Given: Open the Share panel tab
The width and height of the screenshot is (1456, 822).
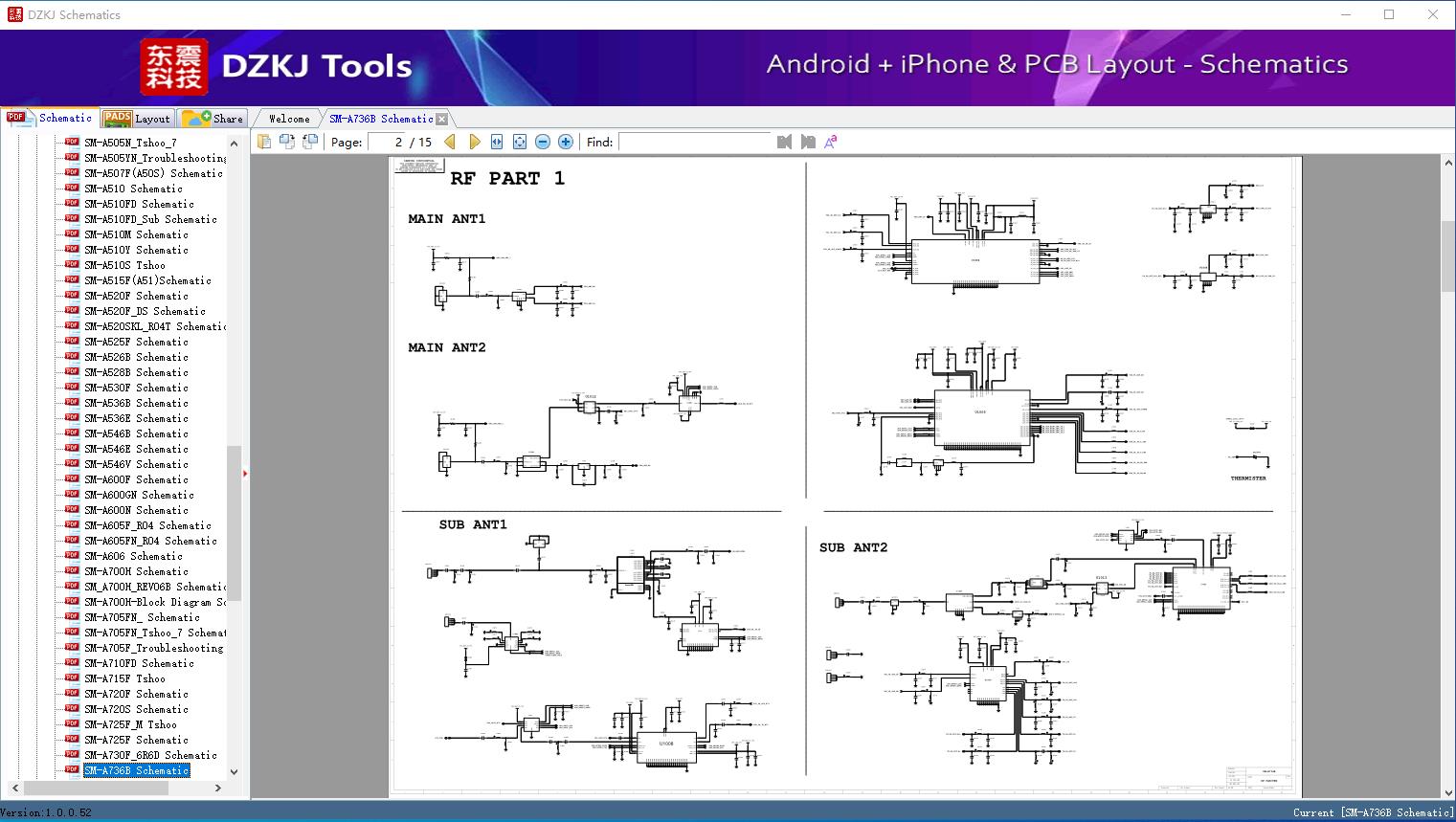Looking at the screenshot, I should coord(213,119).
